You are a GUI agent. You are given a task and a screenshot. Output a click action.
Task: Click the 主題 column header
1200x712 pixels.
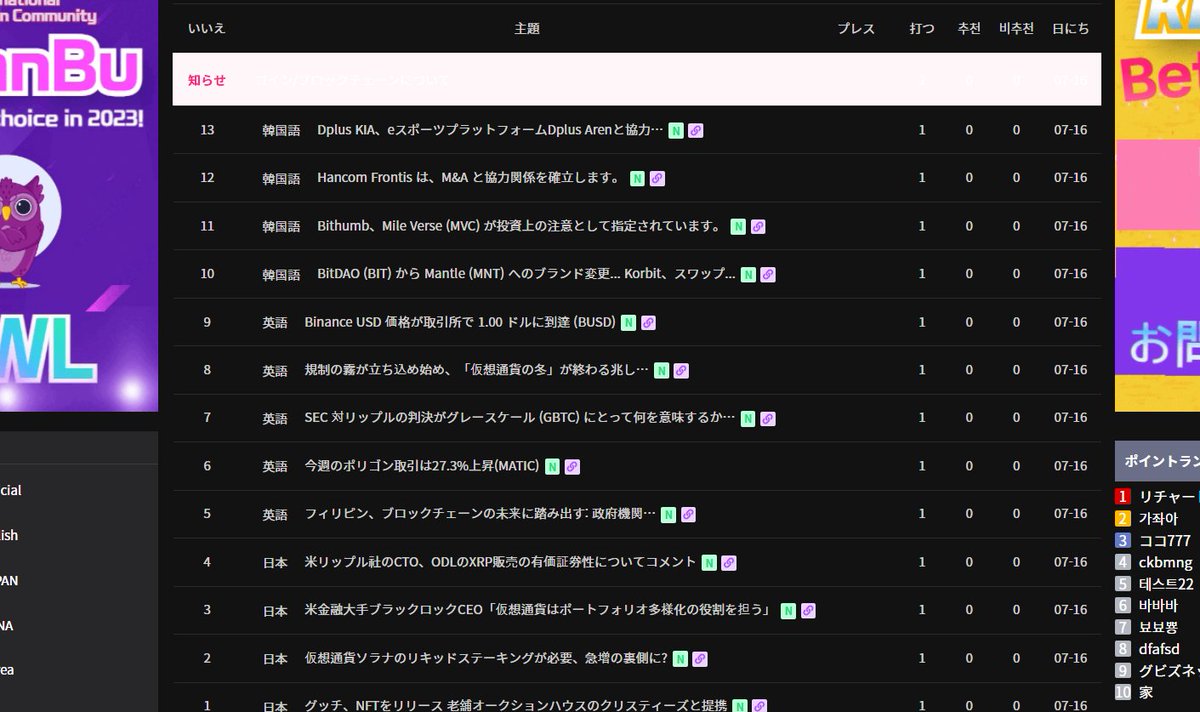pyautogui.click(x=527, y=29)
